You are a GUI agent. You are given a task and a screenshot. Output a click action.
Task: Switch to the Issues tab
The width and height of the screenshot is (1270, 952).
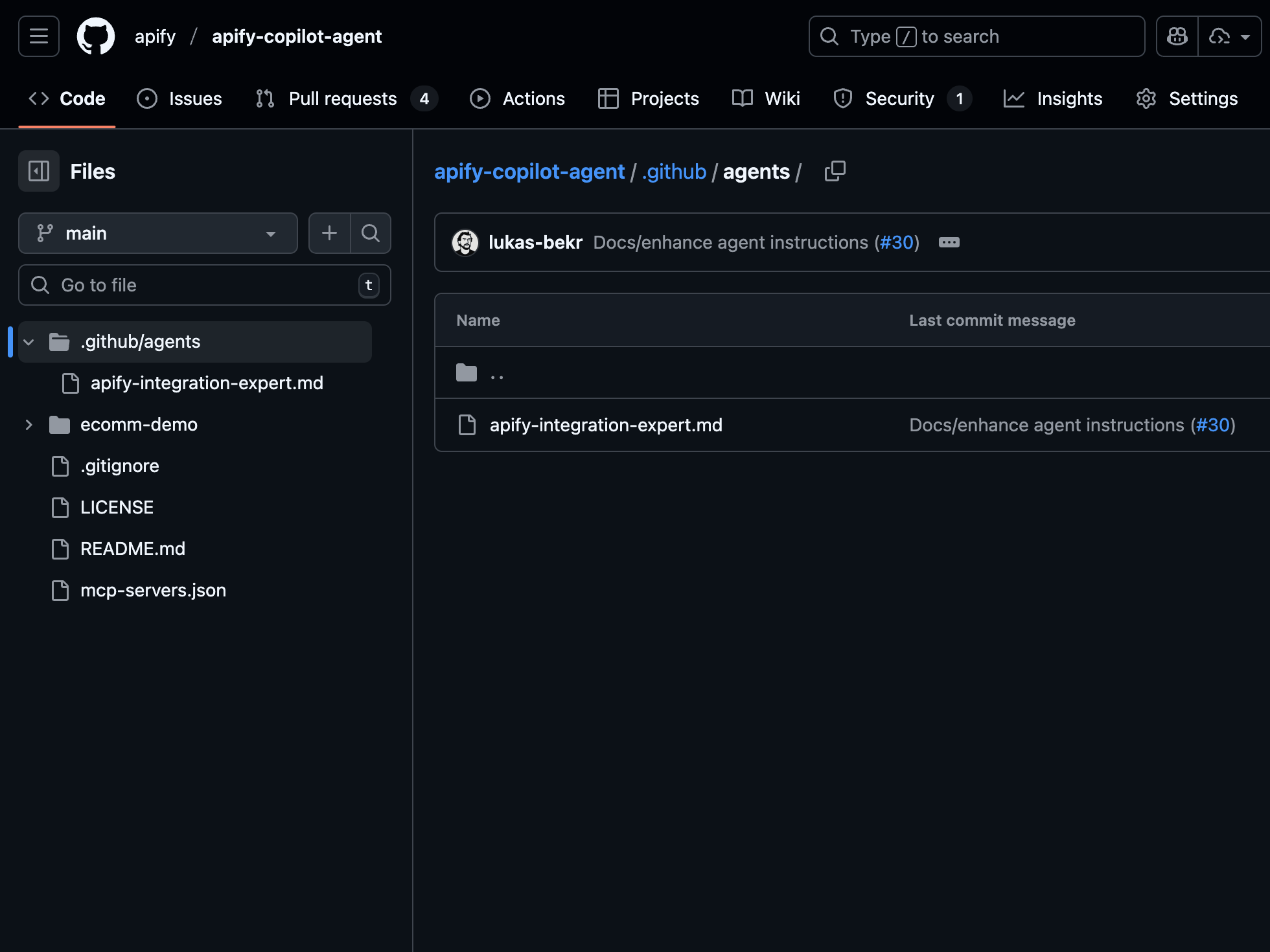point(179,98)
